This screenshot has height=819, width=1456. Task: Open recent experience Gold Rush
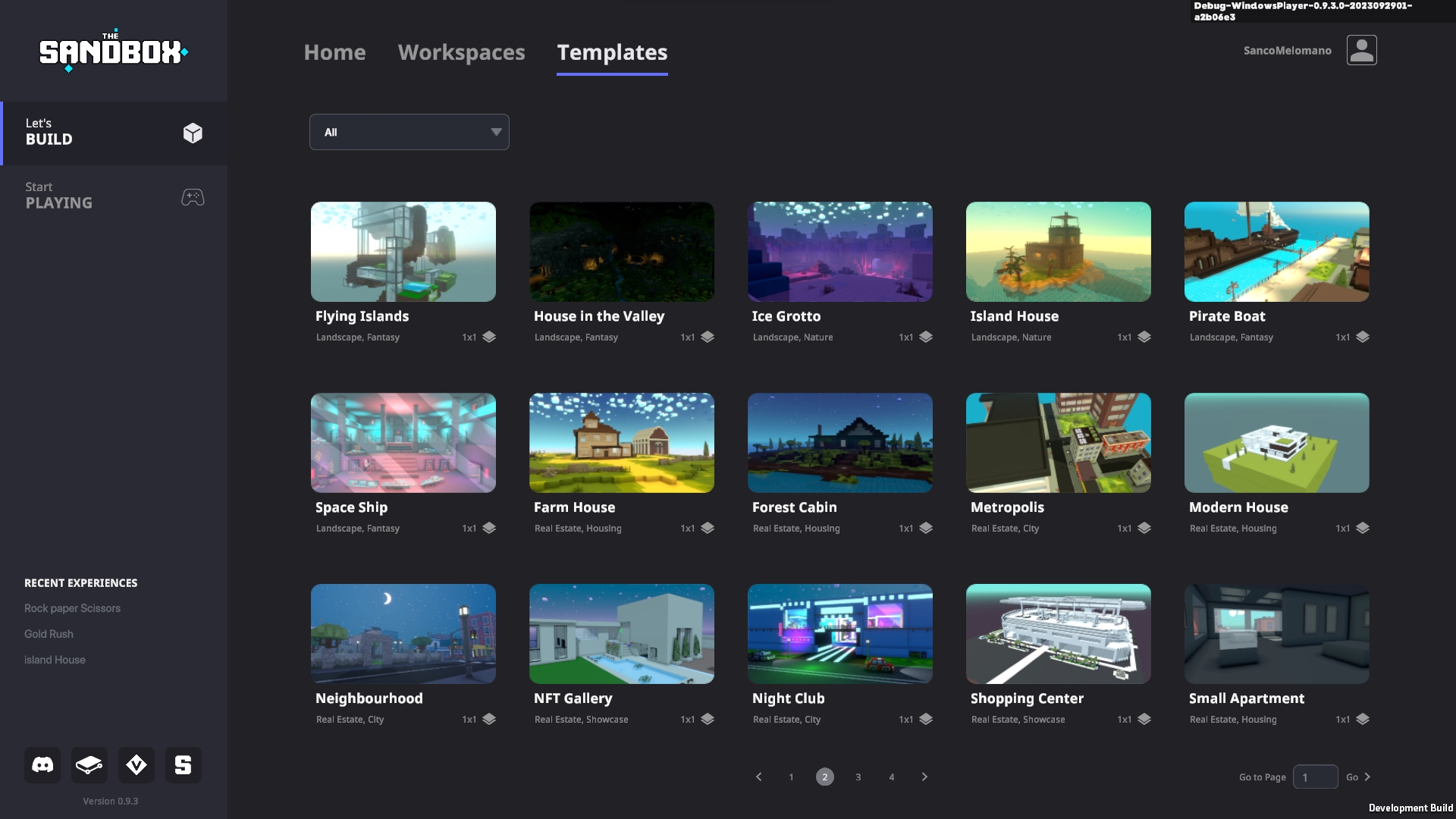click(49, 634)
